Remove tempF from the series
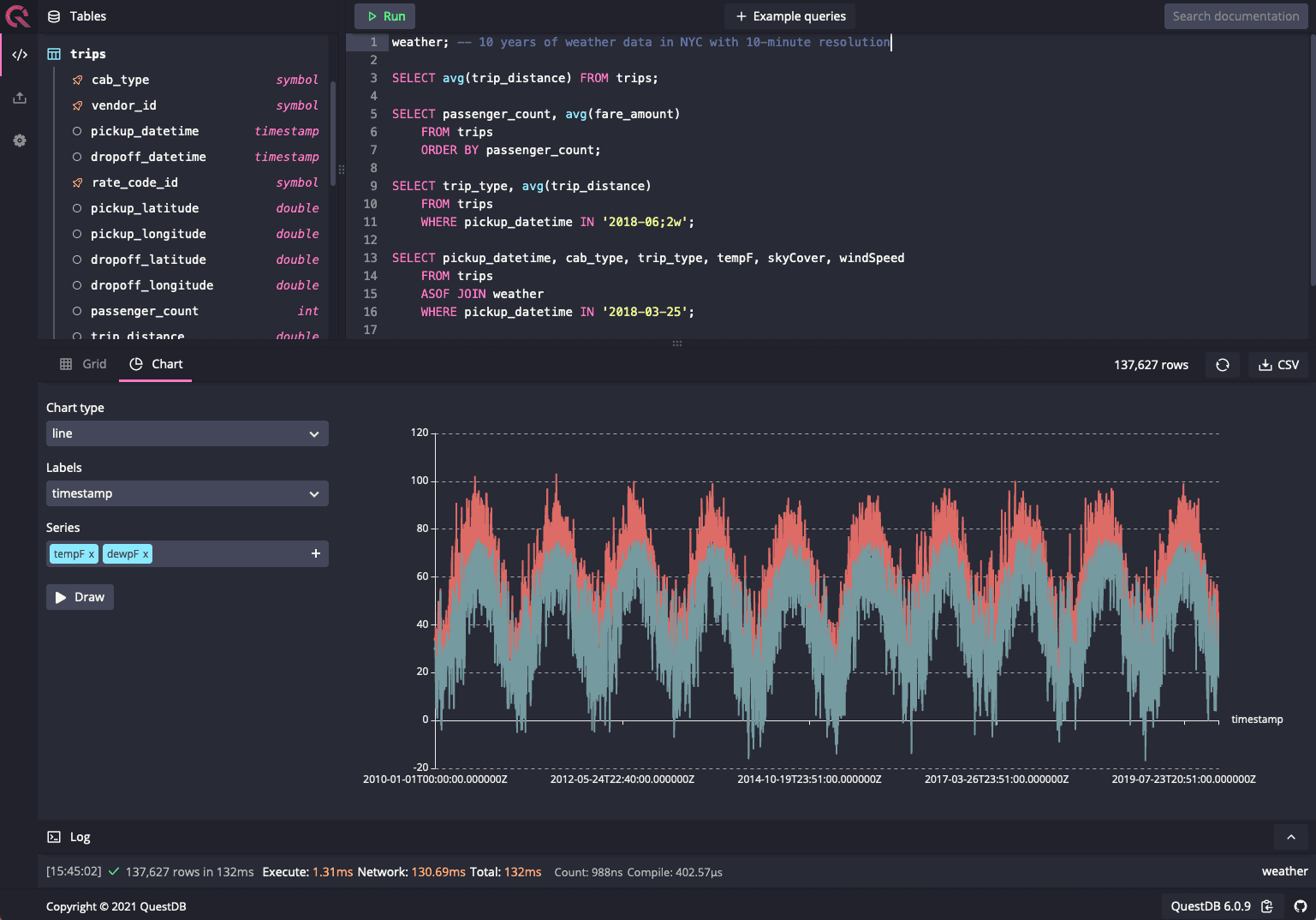This screenshot has height=920, width=1316. point(92,554)
